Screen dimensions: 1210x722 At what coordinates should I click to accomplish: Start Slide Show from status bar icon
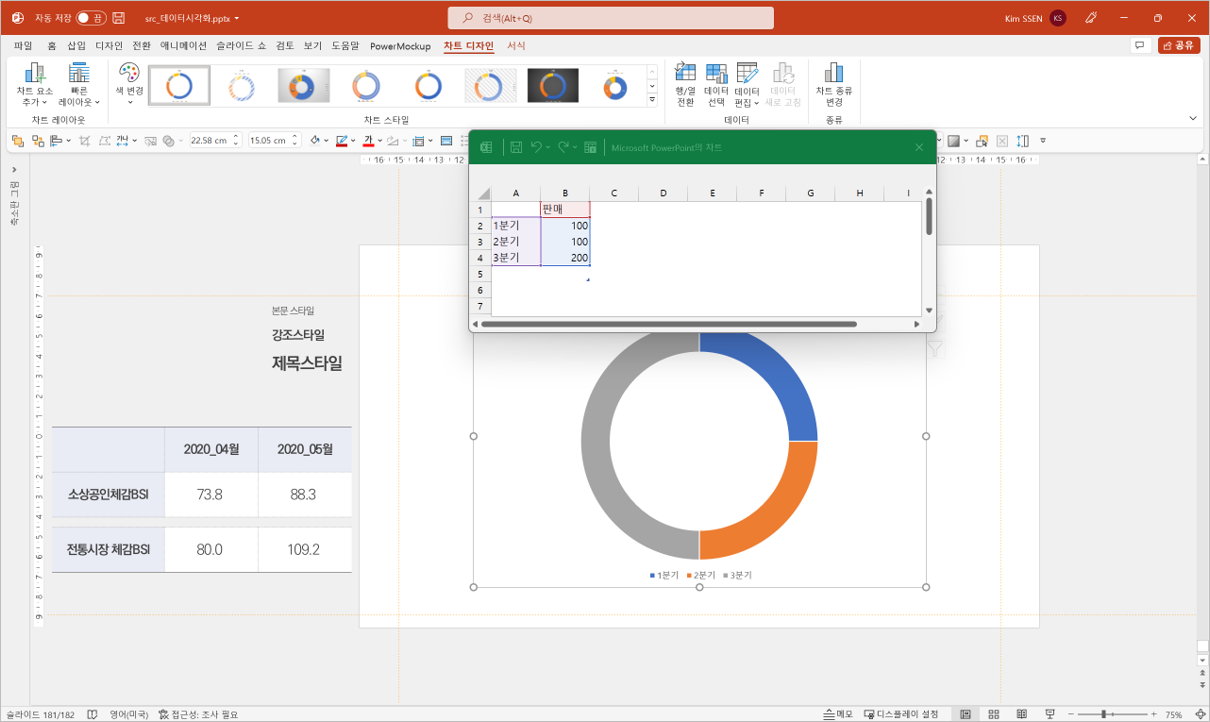pos(1050,714)
